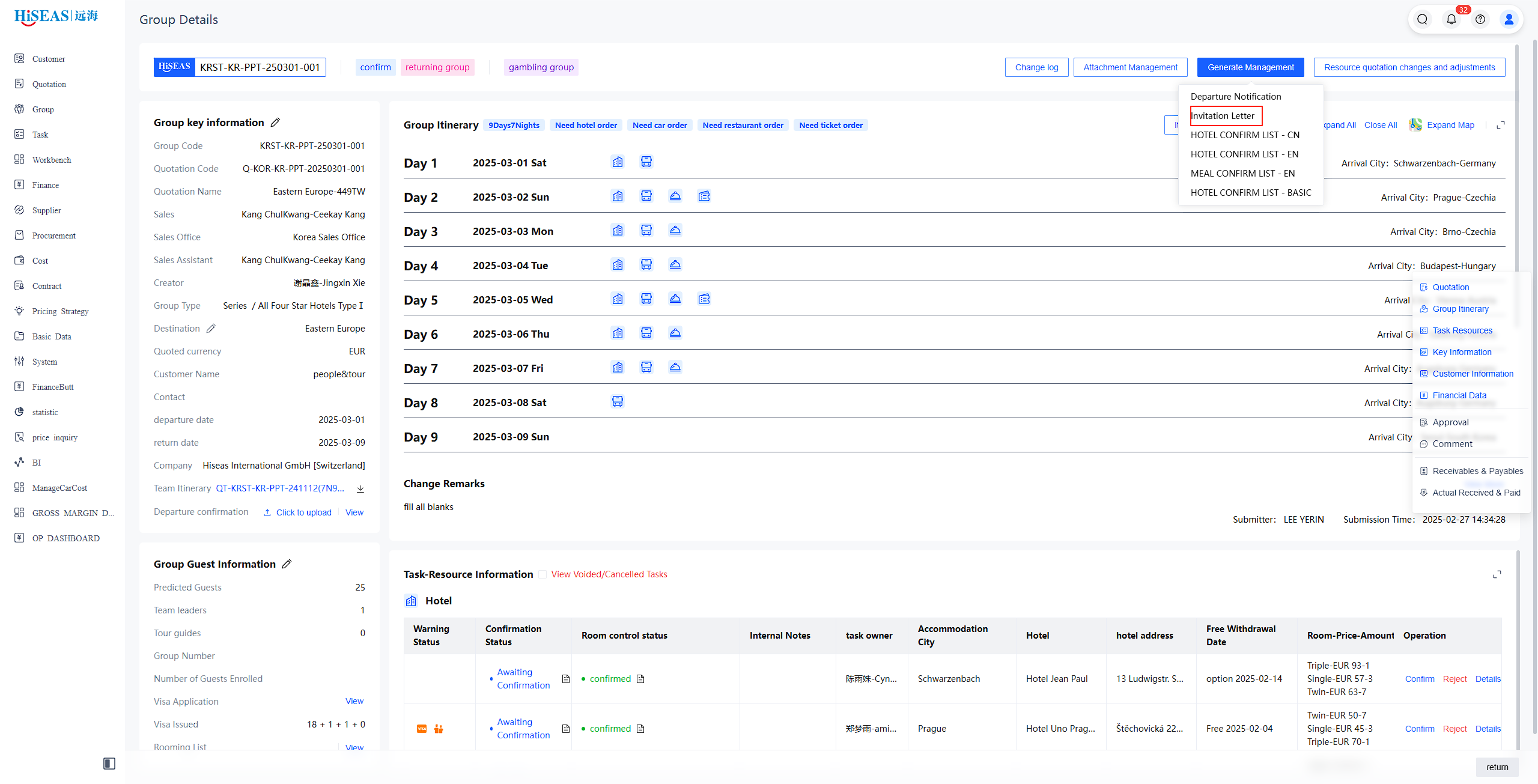The image size is (1538, 784).
Task: Open the user profile avatar
Action: tap(1509, 19)
